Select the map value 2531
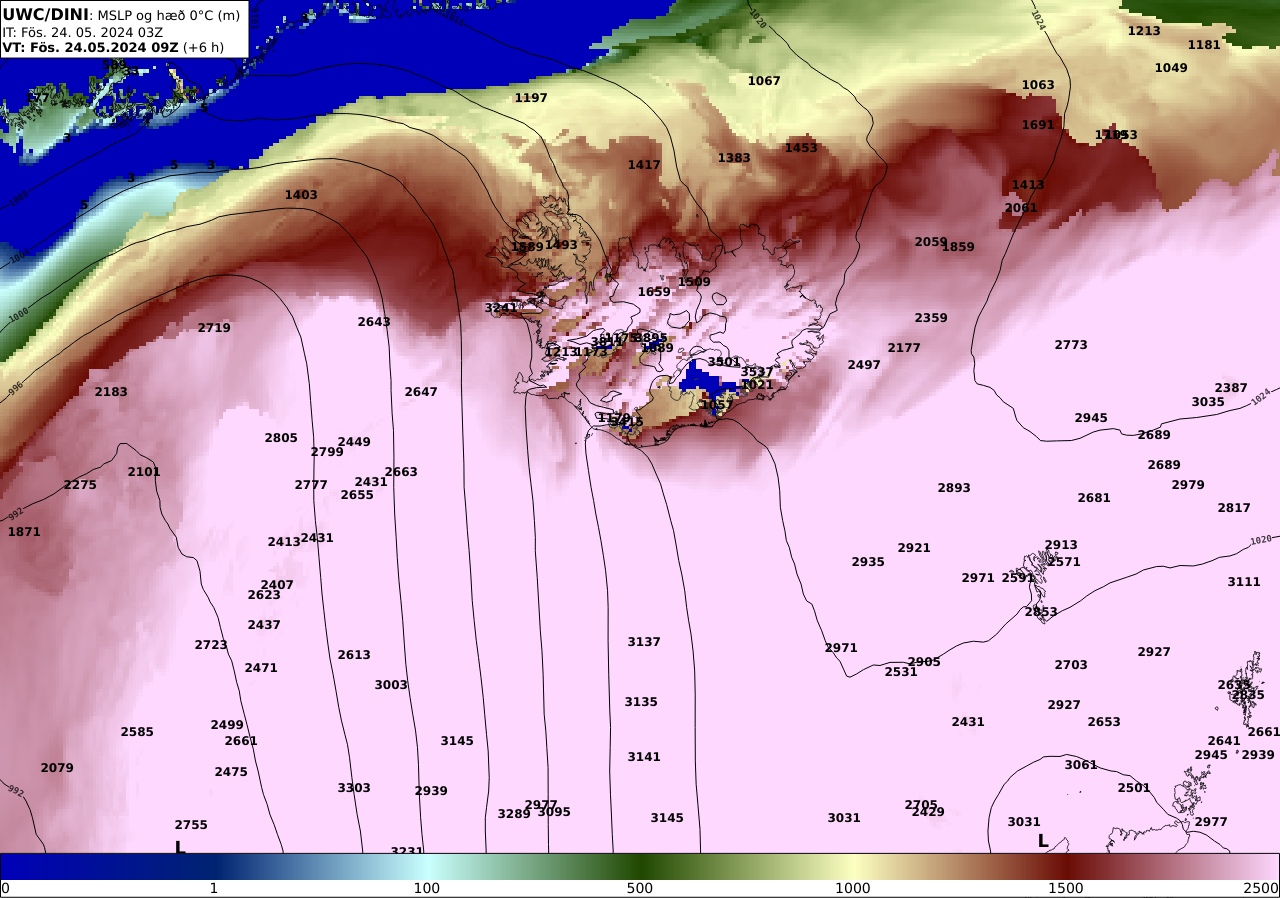 click(x=901, y=672)
